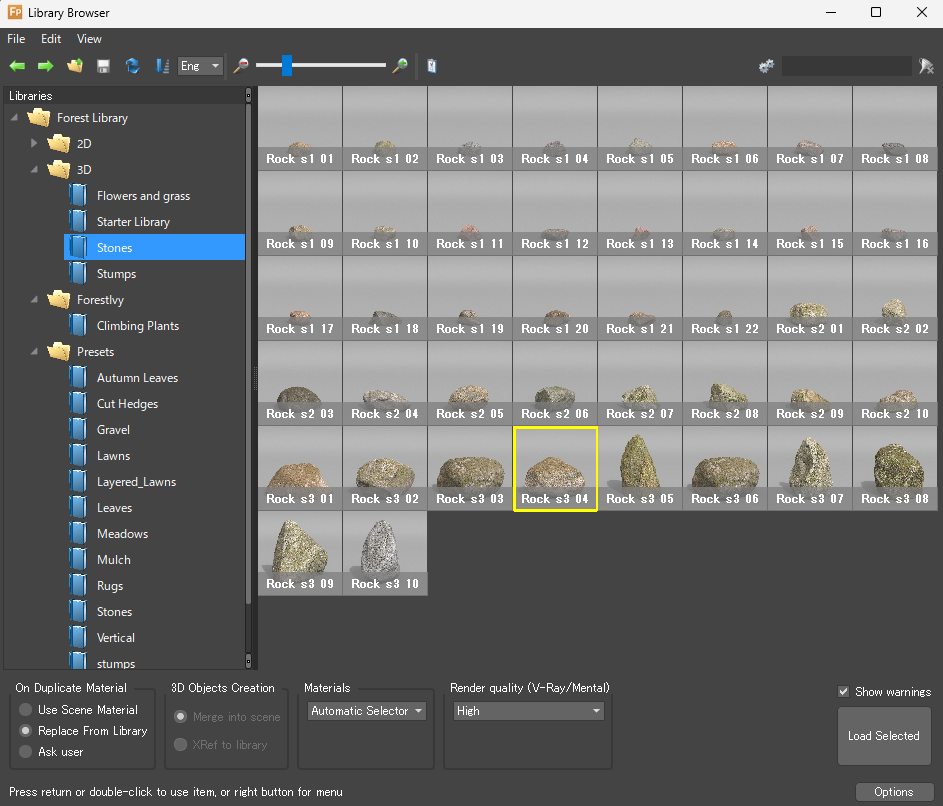Select the Ask user radio option
943x806 pixels.
[x=25, y=752]
